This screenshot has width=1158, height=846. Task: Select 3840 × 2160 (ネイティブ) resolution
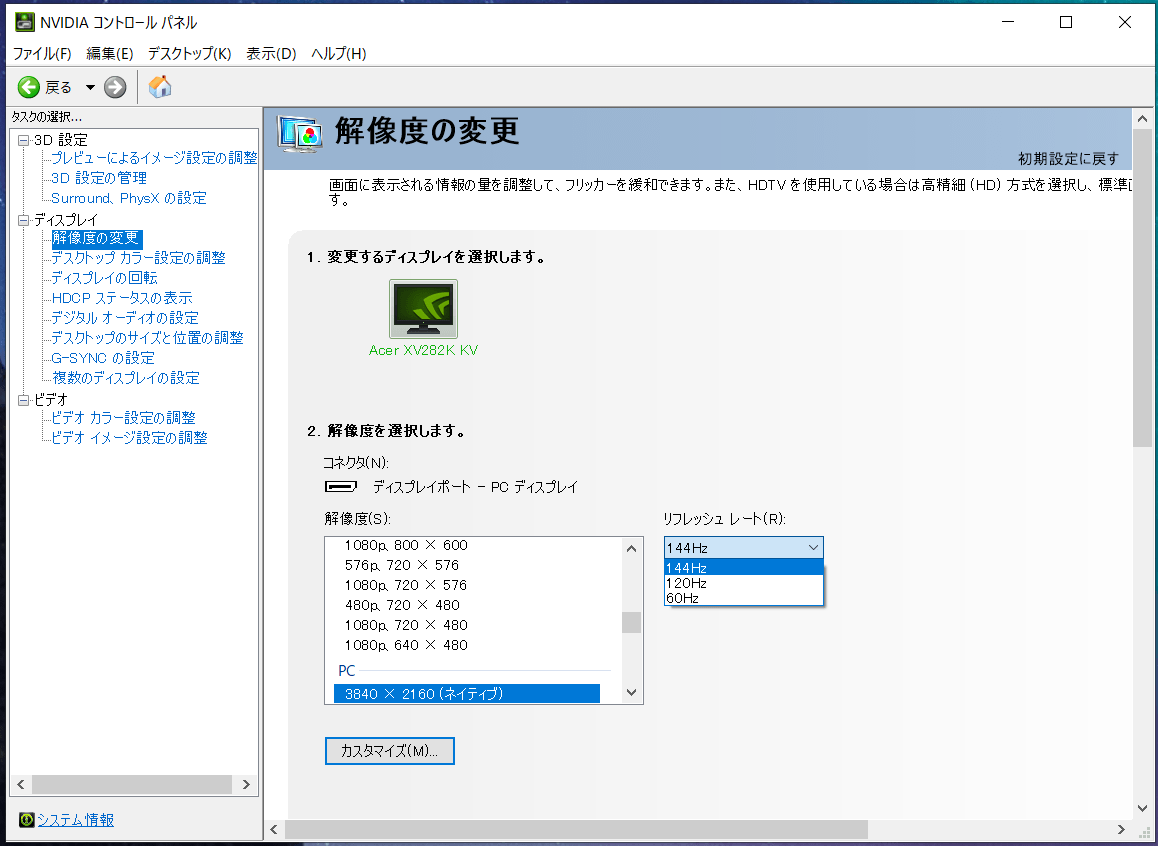pyautogui.click(x=467, y=693)
